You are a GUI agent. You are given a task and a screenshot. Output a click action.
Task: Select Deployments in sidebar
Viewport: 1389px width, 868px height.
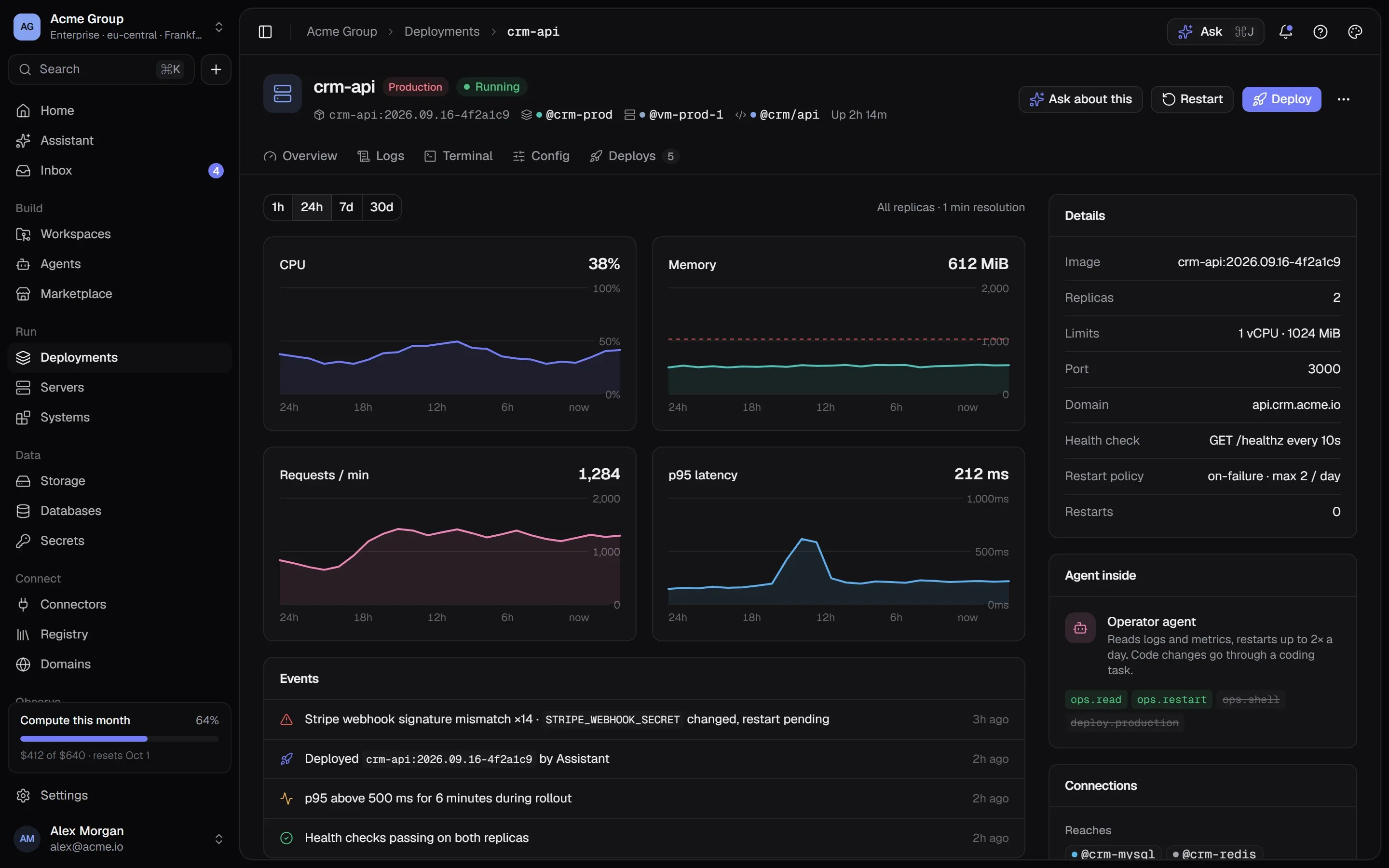click(120, 358)
